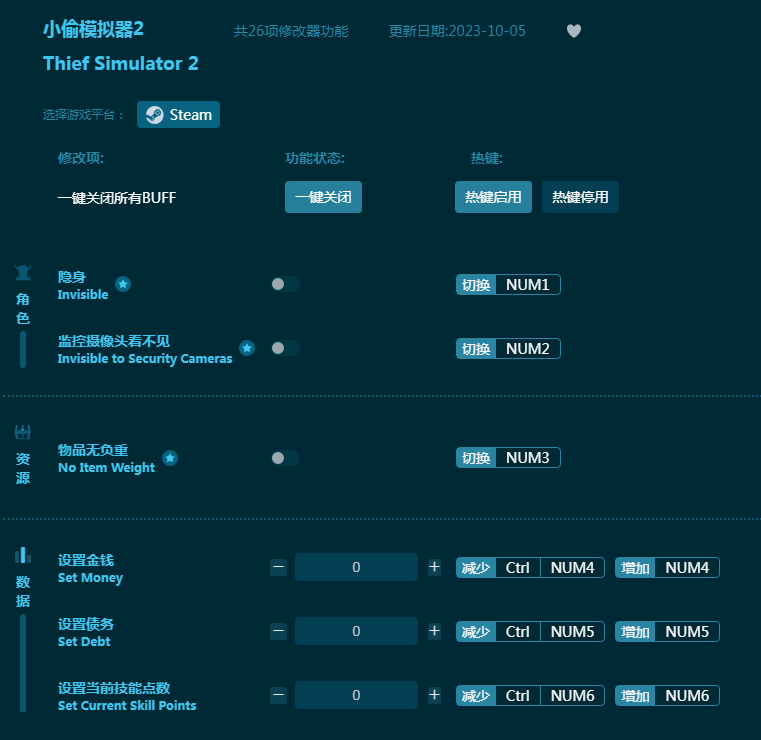Viewport: 761px width, 740px height.
Task: Click NUM1 hotkey for Invisible
Action: click(528, 284)
